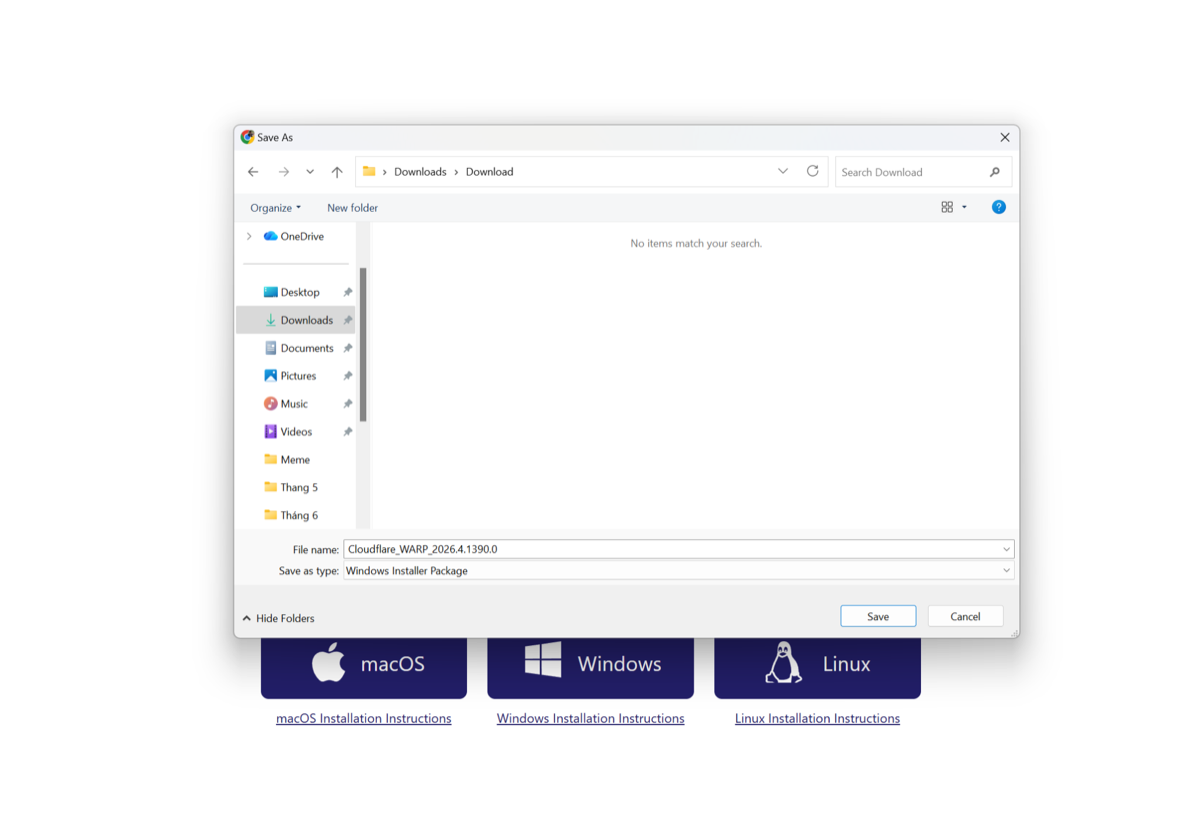The height and width of the screenshot is (836, 1200).
Task: Download WARP for Linux
Action: tap(817, 666)
